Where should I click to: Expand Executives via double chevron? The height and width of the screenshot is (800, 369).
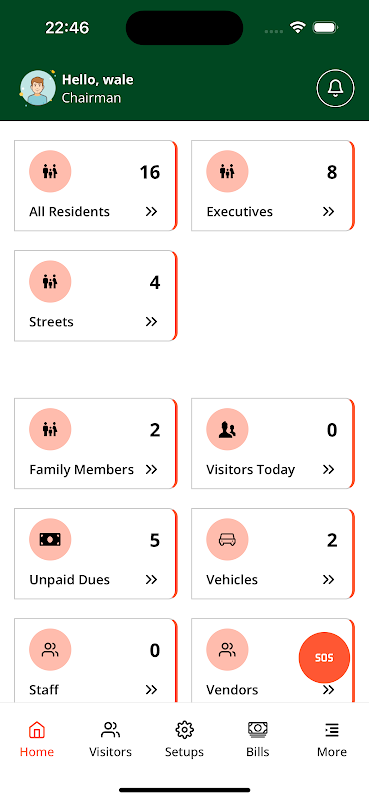328,212
